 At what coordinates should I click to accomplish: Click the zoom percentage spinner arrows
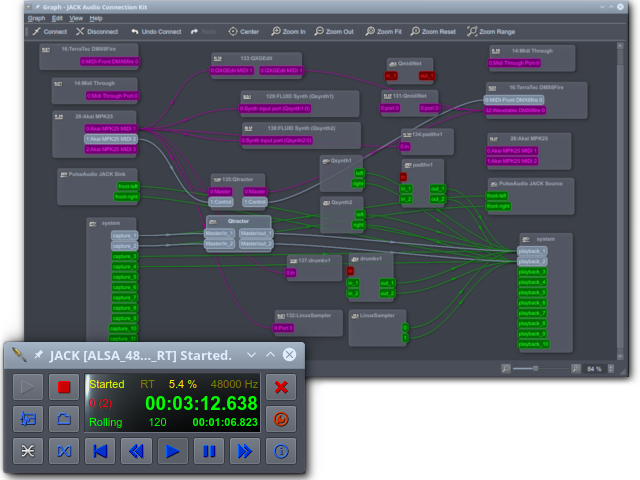pyautogui.click(x=612, y=369)
